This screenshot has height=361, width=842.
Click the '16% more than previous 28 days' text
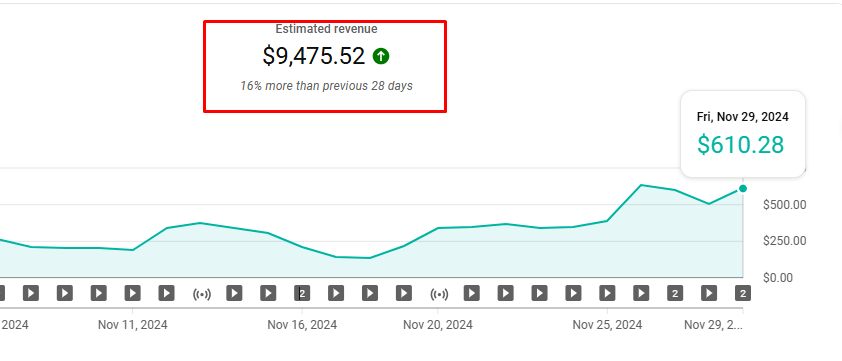pyautogui.click(x=326, y=85)
